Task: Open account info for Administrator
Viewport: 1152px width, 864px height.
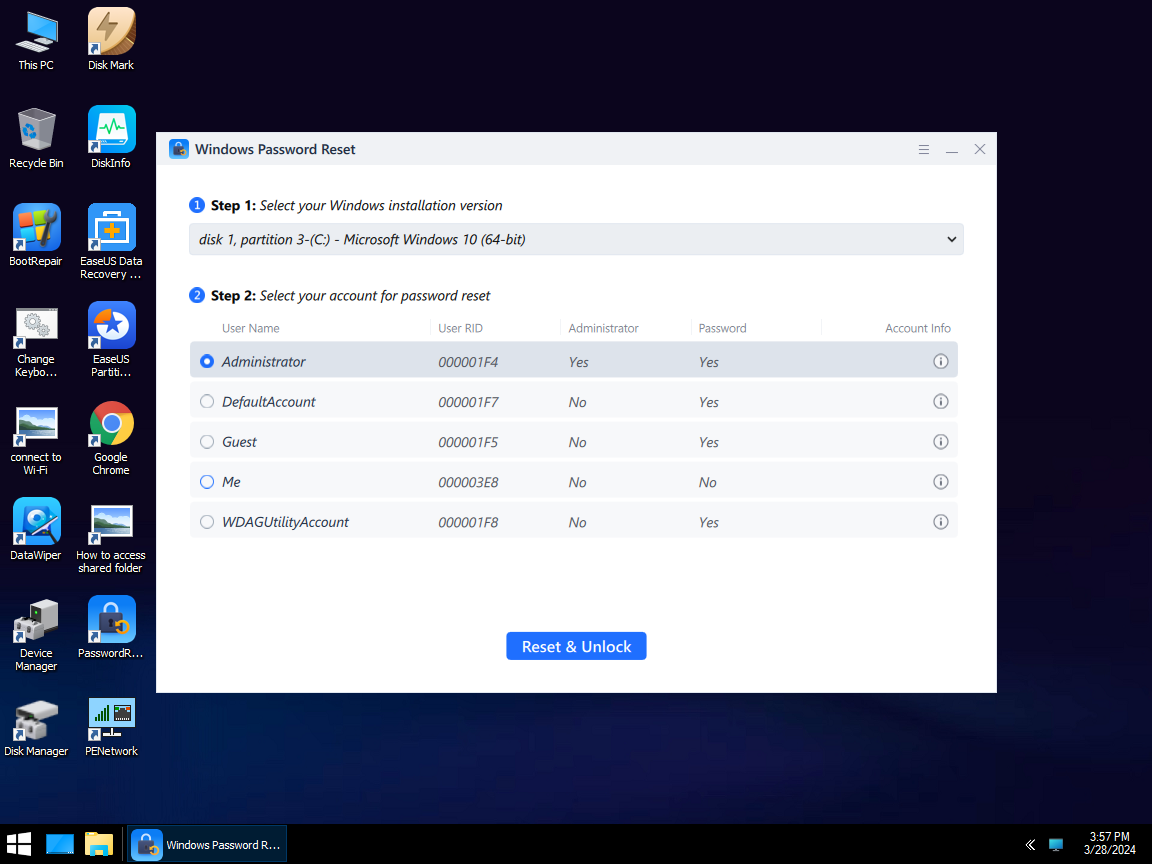Action: tap(940, 362)
